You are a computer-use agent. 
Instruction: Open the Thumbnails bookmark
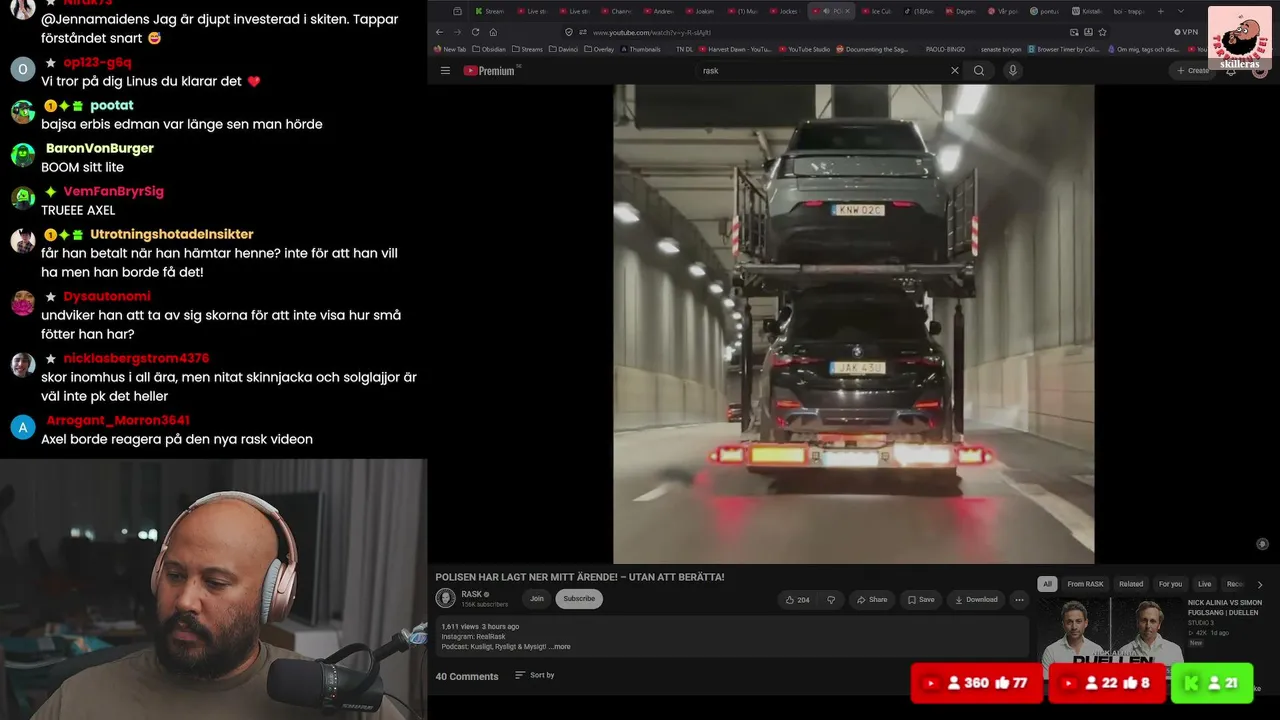coord(640,49)
